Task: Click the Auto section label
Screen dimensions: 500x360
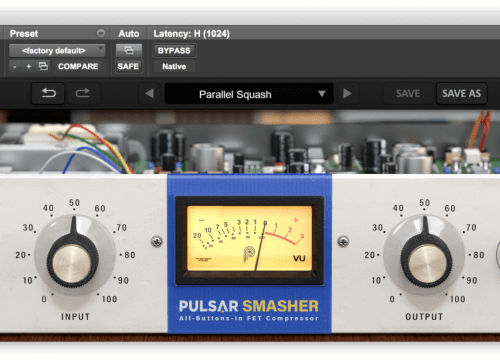Action: tap(129, 34)
